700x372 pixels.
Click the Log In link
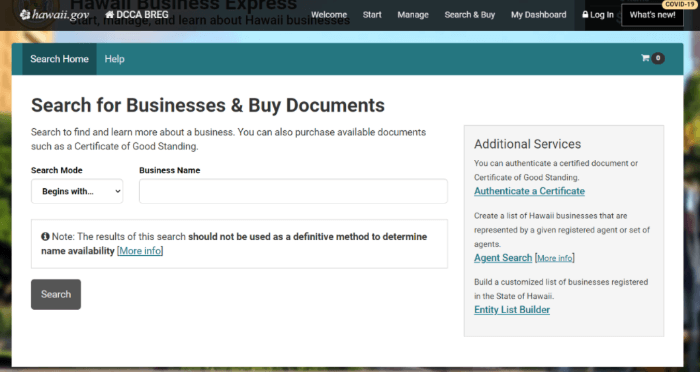tap(598, 15)
